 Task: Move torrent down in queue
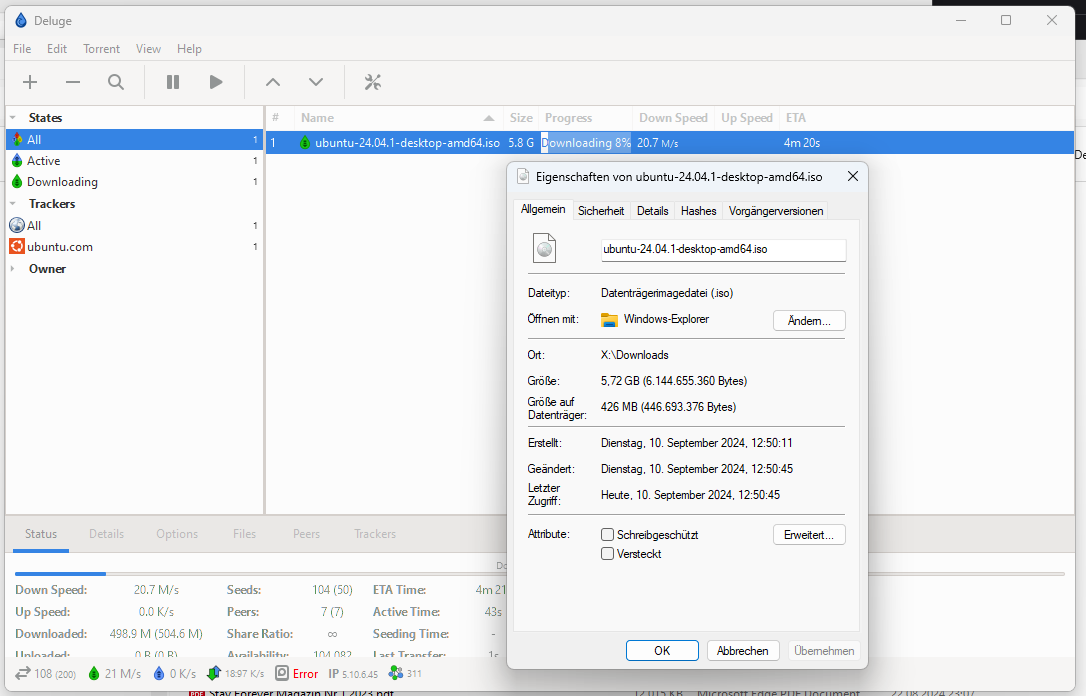[x=316, y=82]
